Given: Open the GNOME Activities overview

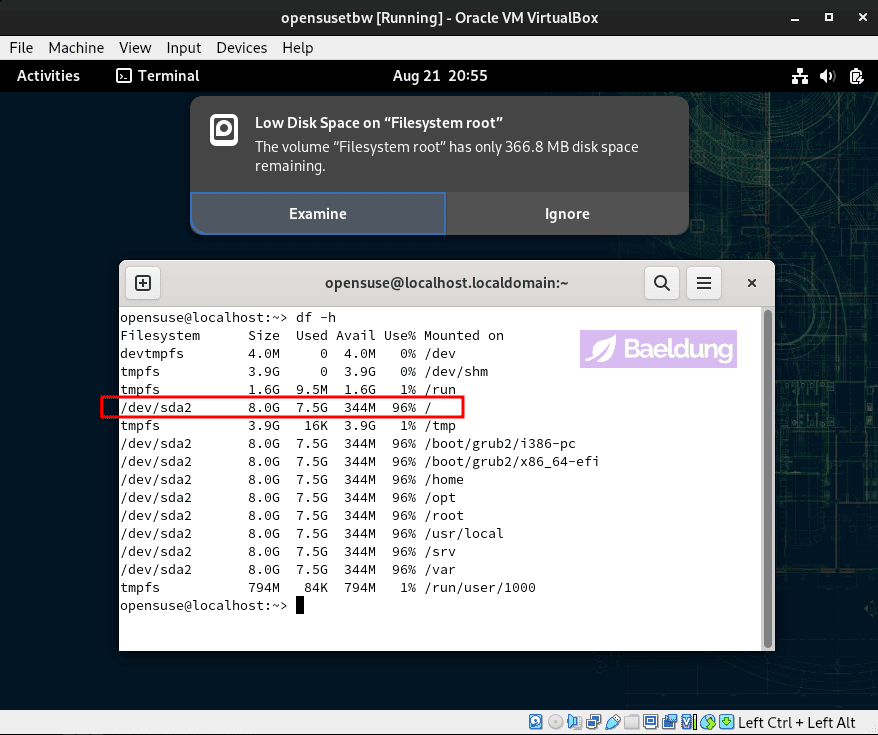Looking at the screenshot, I should (48, 76).
